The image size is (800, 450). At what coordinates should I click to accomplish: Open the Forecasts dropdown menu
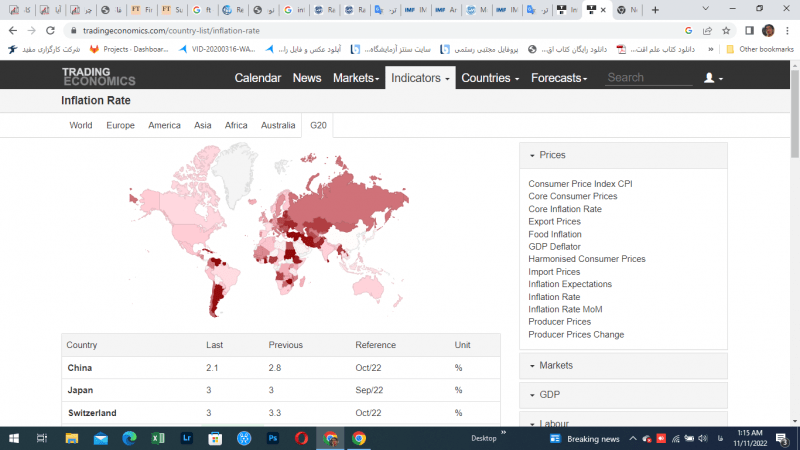562,78
